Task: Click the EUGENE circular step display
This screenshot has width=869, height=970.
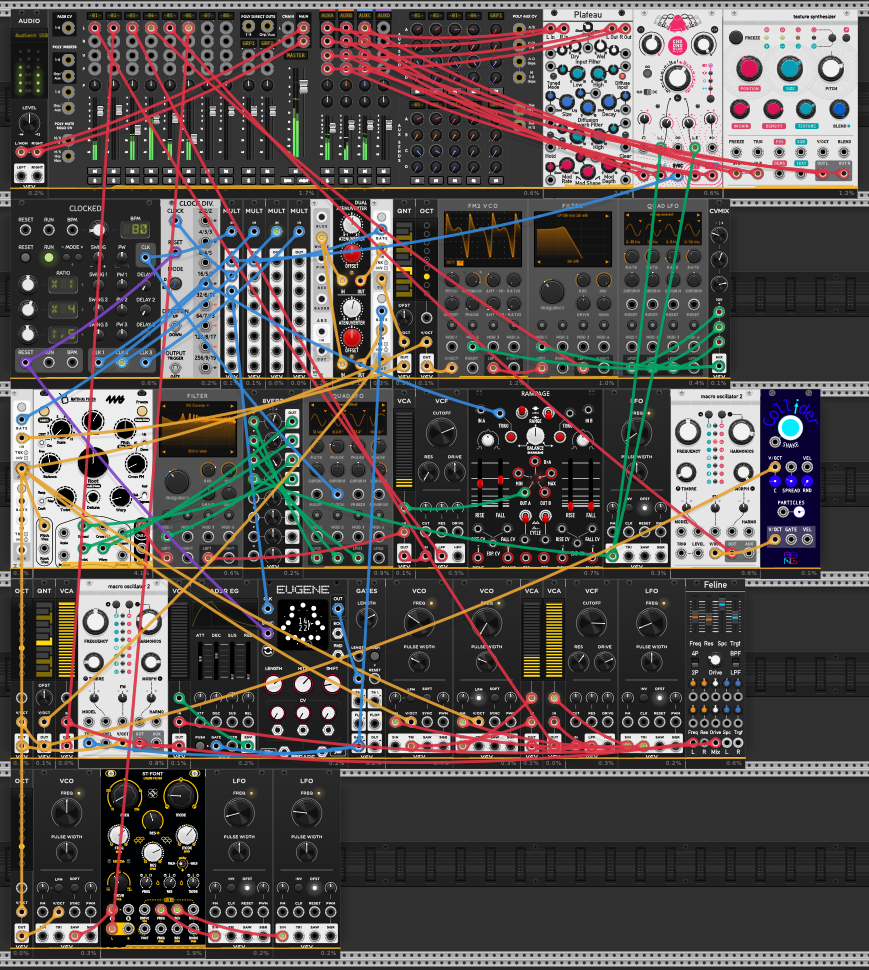Action: [302, 623]
